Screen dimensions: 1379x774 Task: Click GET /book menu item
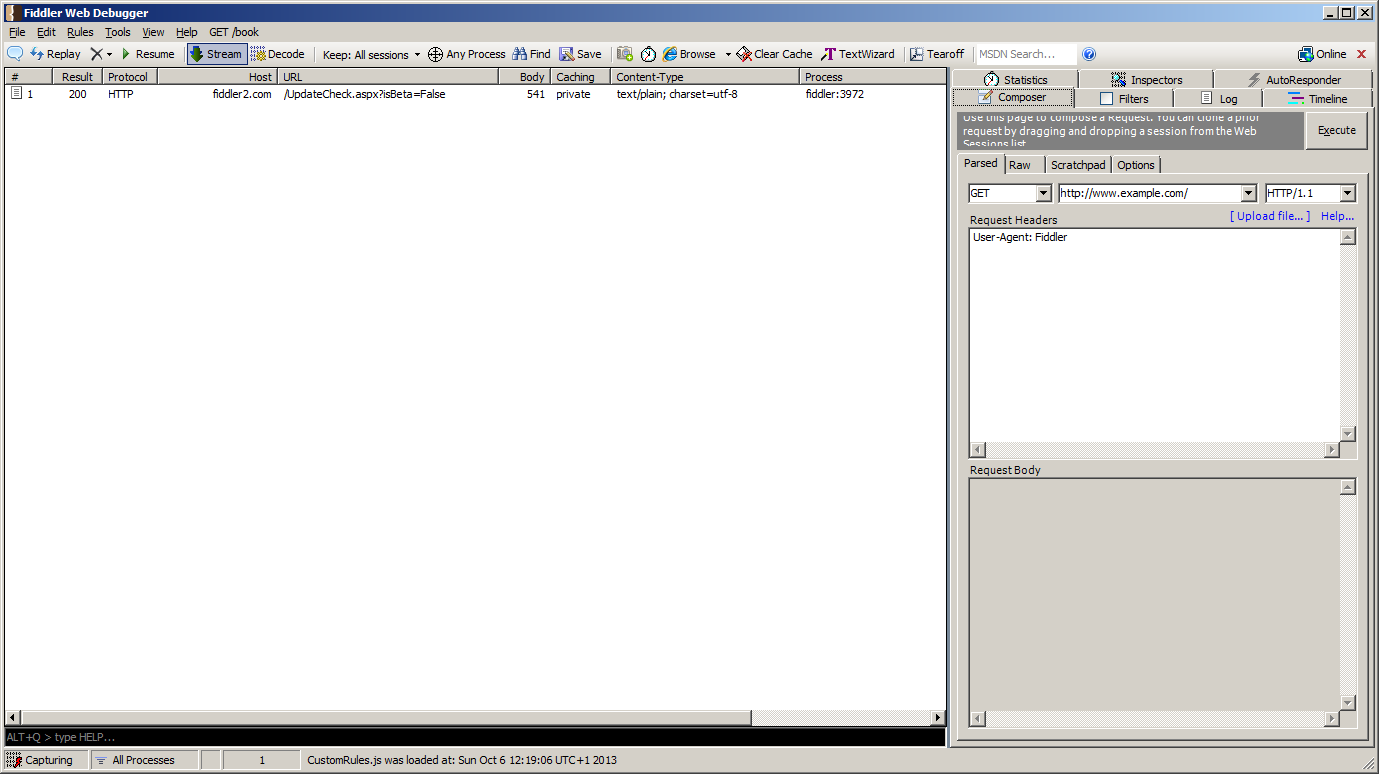pyautogui.click(x=234, y=32)
